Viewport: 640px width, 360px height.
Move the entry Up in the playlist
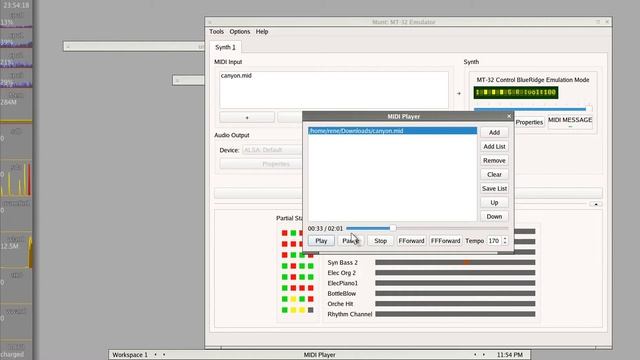(494, 202)
